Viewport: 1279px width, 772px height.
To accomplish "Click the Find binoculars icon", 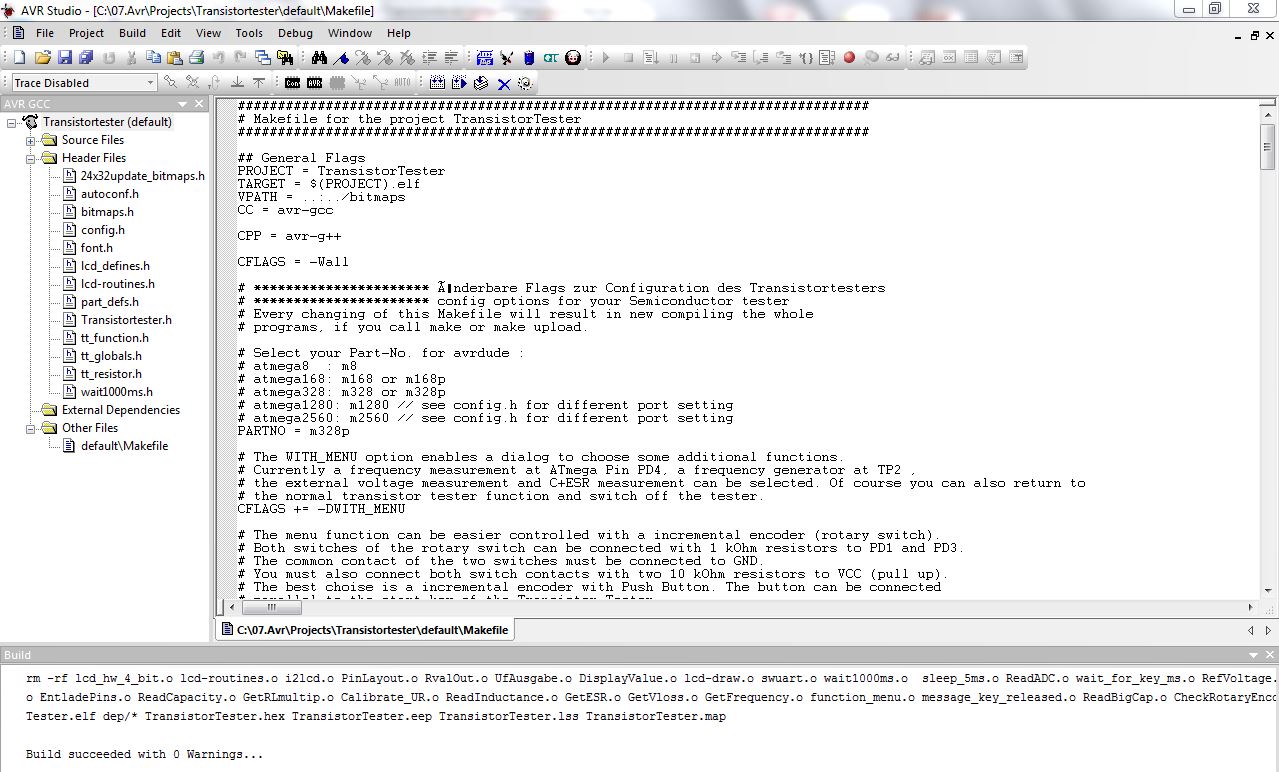I will 319,58.
